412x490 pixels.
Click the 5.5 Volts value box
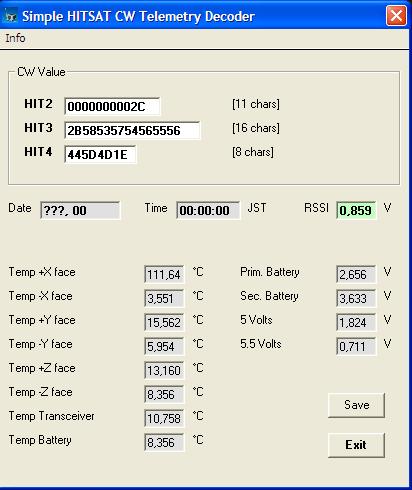[356, 346]
